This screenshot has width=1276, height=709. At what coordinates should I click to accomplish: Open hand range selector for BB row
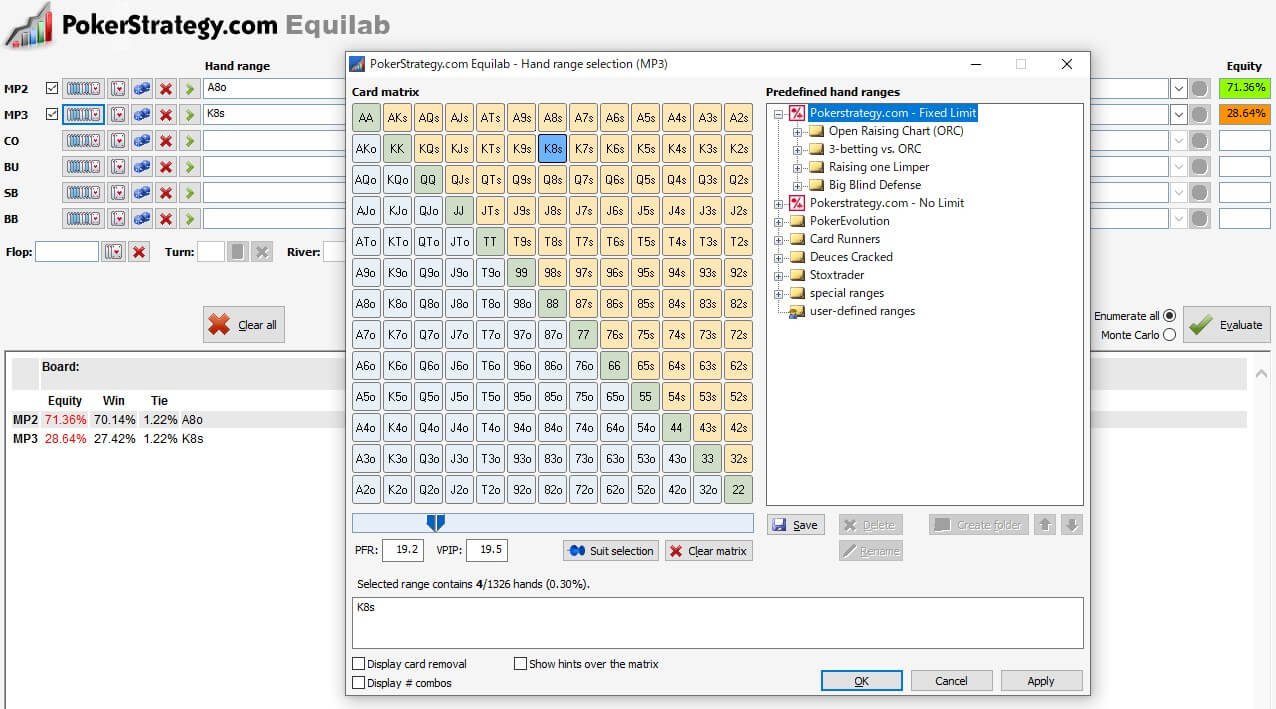(83, 219)
